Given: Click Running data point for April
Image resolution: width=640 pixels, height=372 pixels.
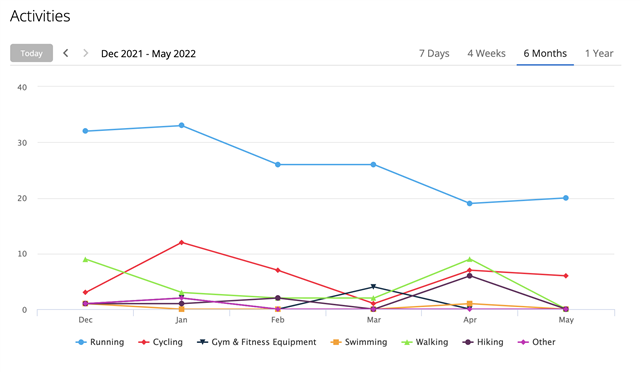Looking at the screenshot, I should pos(469,203).
